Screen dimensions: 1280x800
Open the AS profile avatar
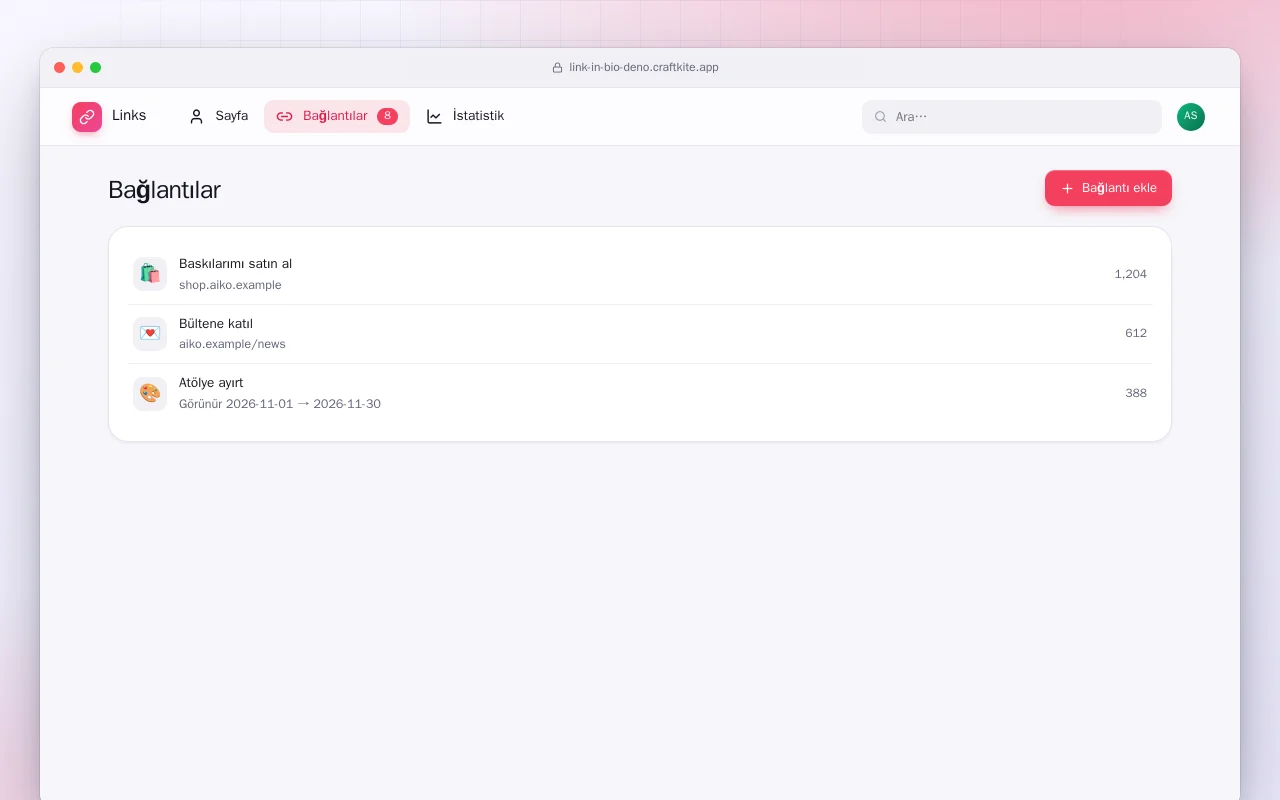pos(1191,117)
